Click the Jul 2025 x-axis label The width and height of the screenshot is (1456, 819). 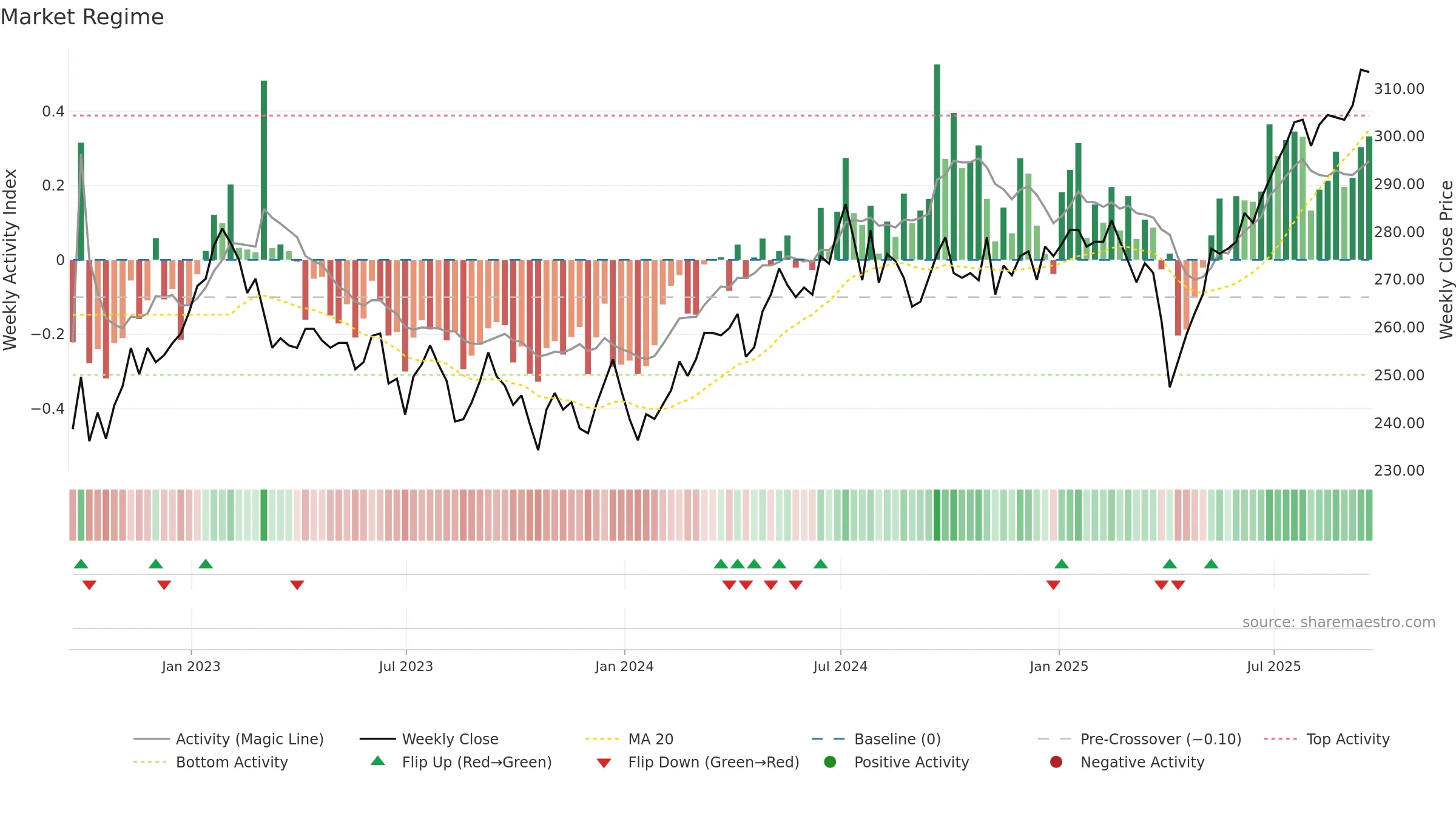pos(1274,667)
